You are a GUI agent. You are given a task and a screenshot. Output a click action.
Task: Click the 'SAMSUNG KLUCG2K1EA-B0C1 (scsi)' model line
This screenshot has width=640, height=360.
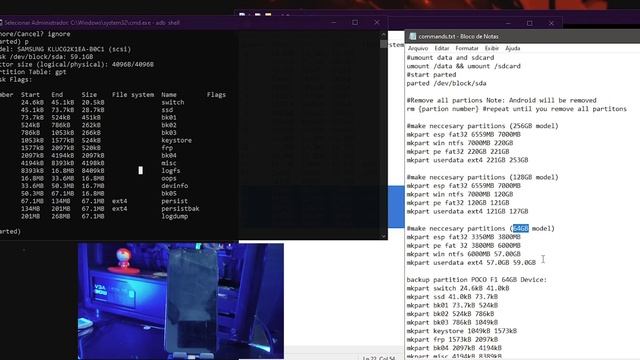(65, 49)
